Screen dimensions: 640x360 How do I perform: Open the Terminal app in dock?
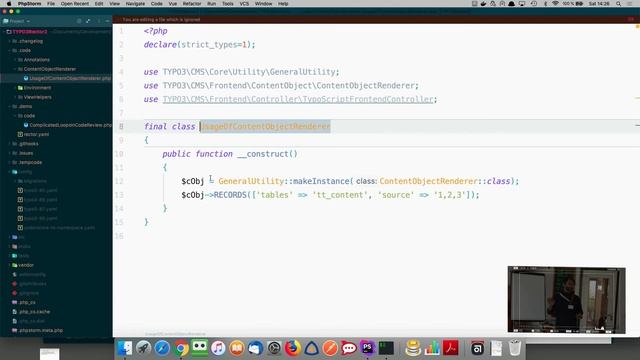pos(386,348)
